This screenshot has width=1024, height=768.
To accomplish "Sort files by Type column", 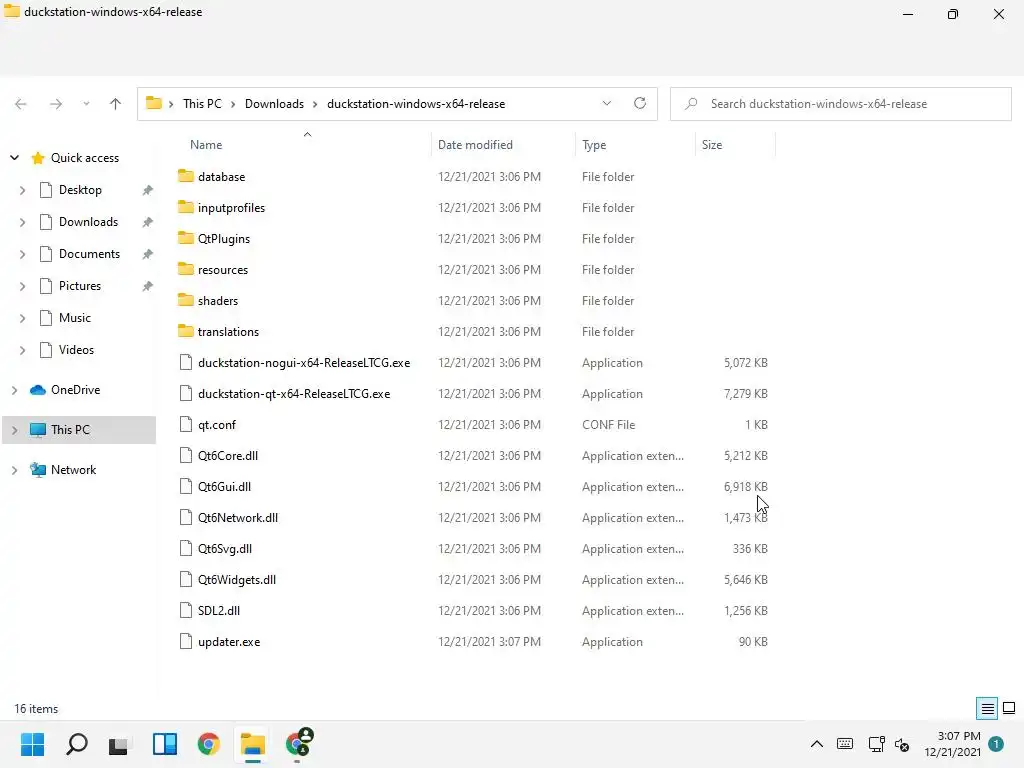I will click(x=594, y=145).
